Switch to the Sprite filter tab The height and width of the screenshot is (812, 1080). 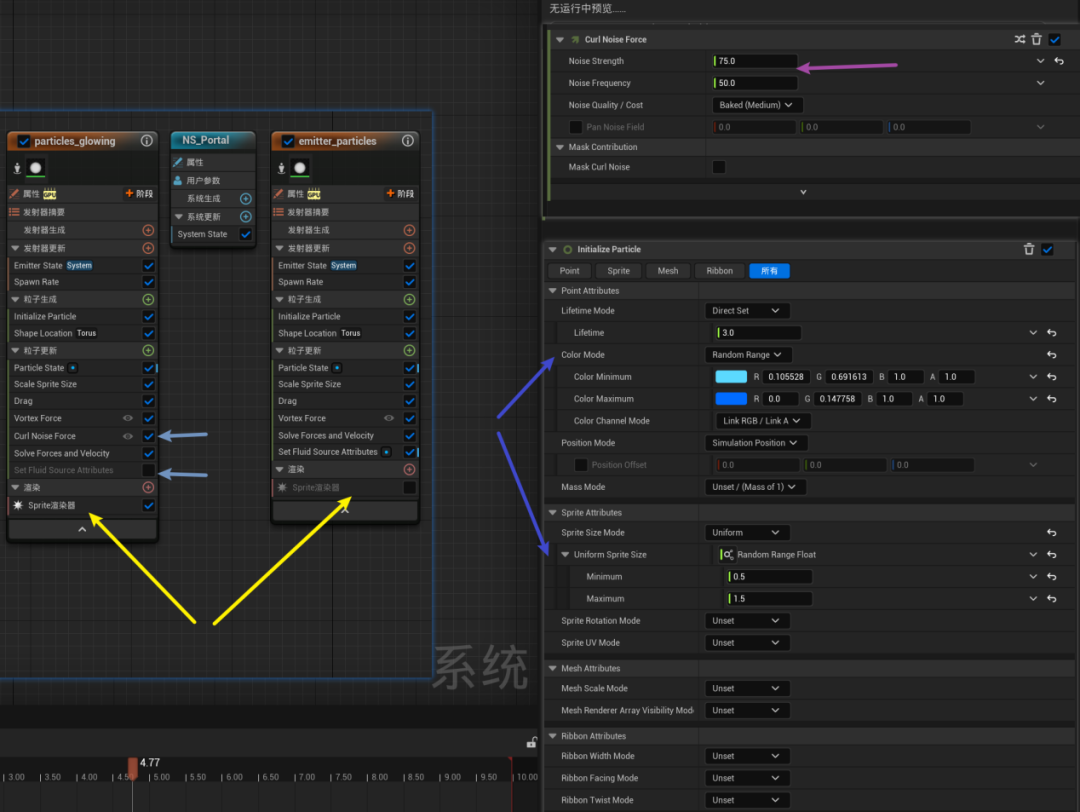click(x=619, y=271)
